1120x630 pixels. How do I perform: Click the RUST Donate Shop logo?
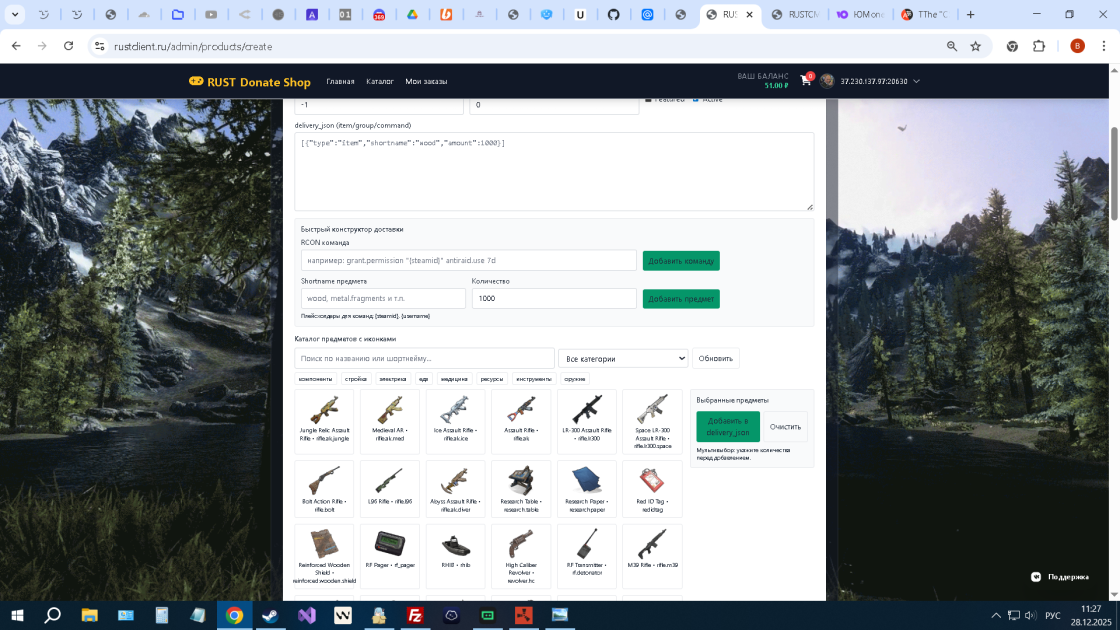[249, 81]
